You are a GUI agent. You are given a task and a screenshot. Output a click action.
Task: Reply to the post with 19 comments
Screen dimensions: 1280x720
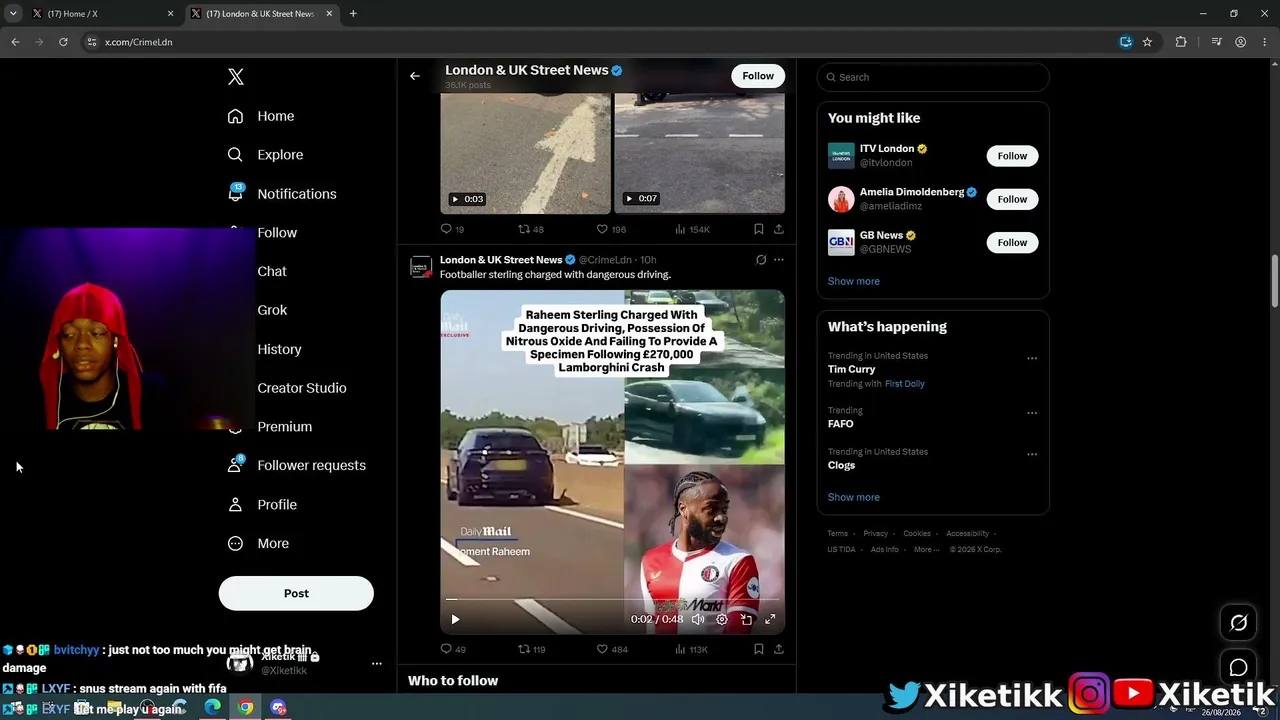click(453, 229)
